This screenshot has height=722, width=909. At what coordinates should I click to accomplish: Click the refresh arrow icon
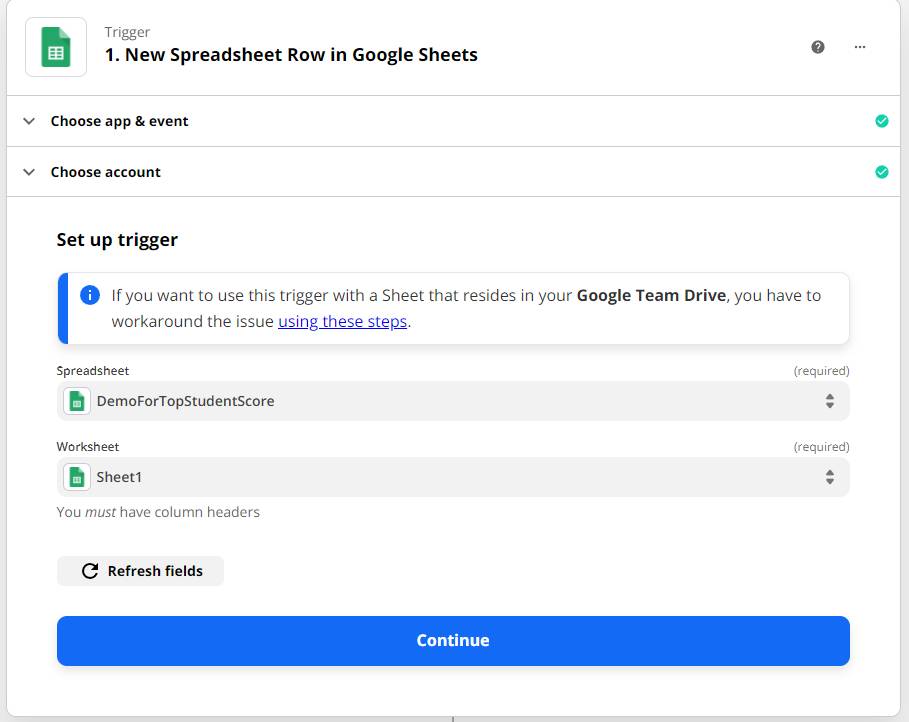(x=90, y=571)
